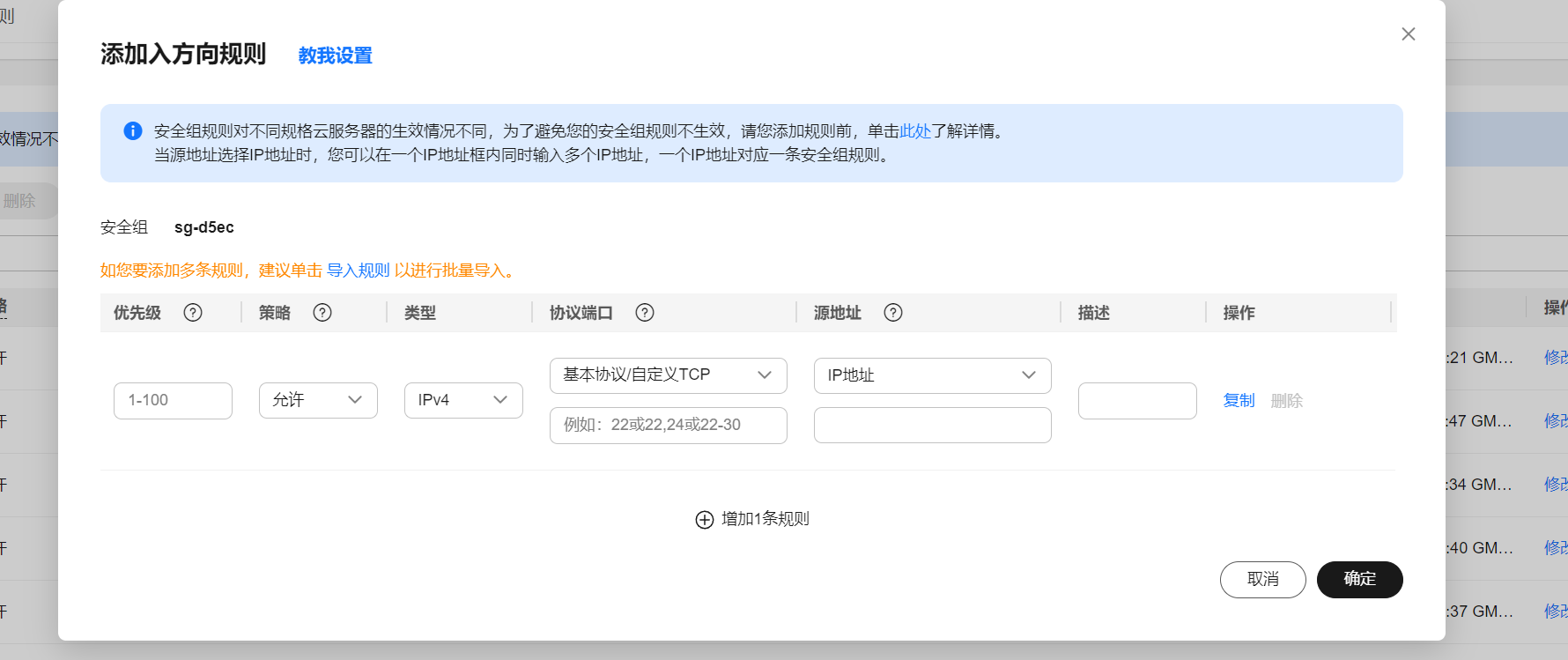Open help icon next to 优先级
This screenshot has height=660, width=1568.
tap(193, 313)
